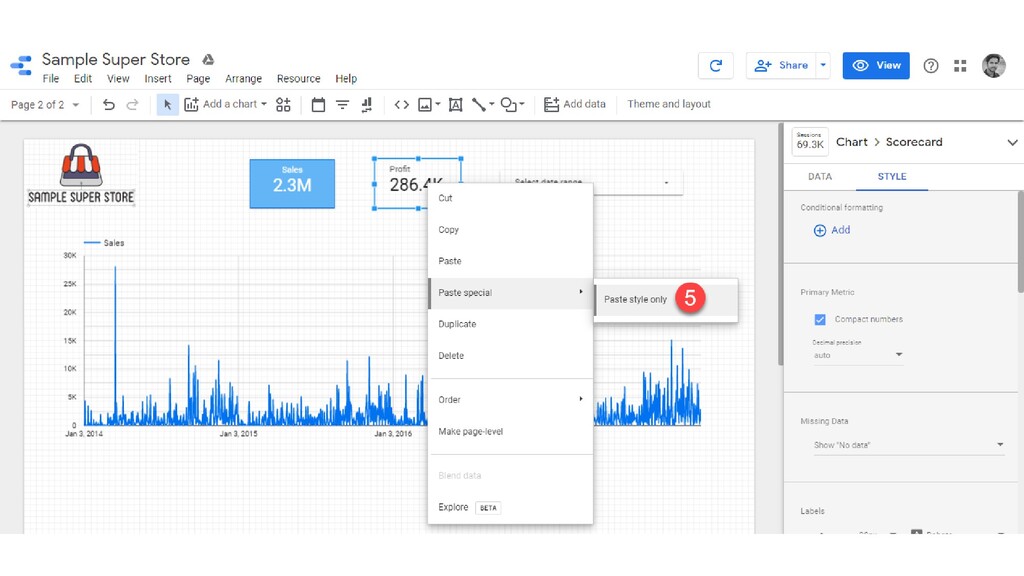Open the Arrange menu
This screenshot has width=1024, height=576.
tap(244, 78)
